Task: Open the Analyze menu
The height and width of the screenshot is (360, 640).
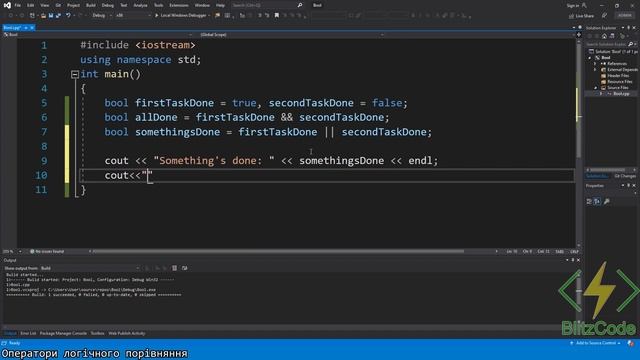Action: coord(140,5)
